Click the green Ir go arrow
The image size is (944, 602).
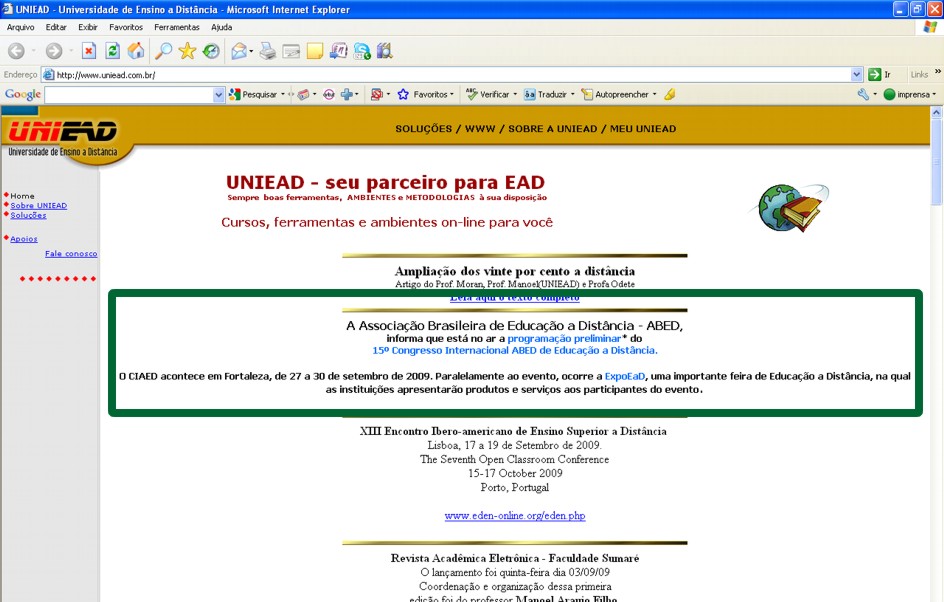point(874,75)
